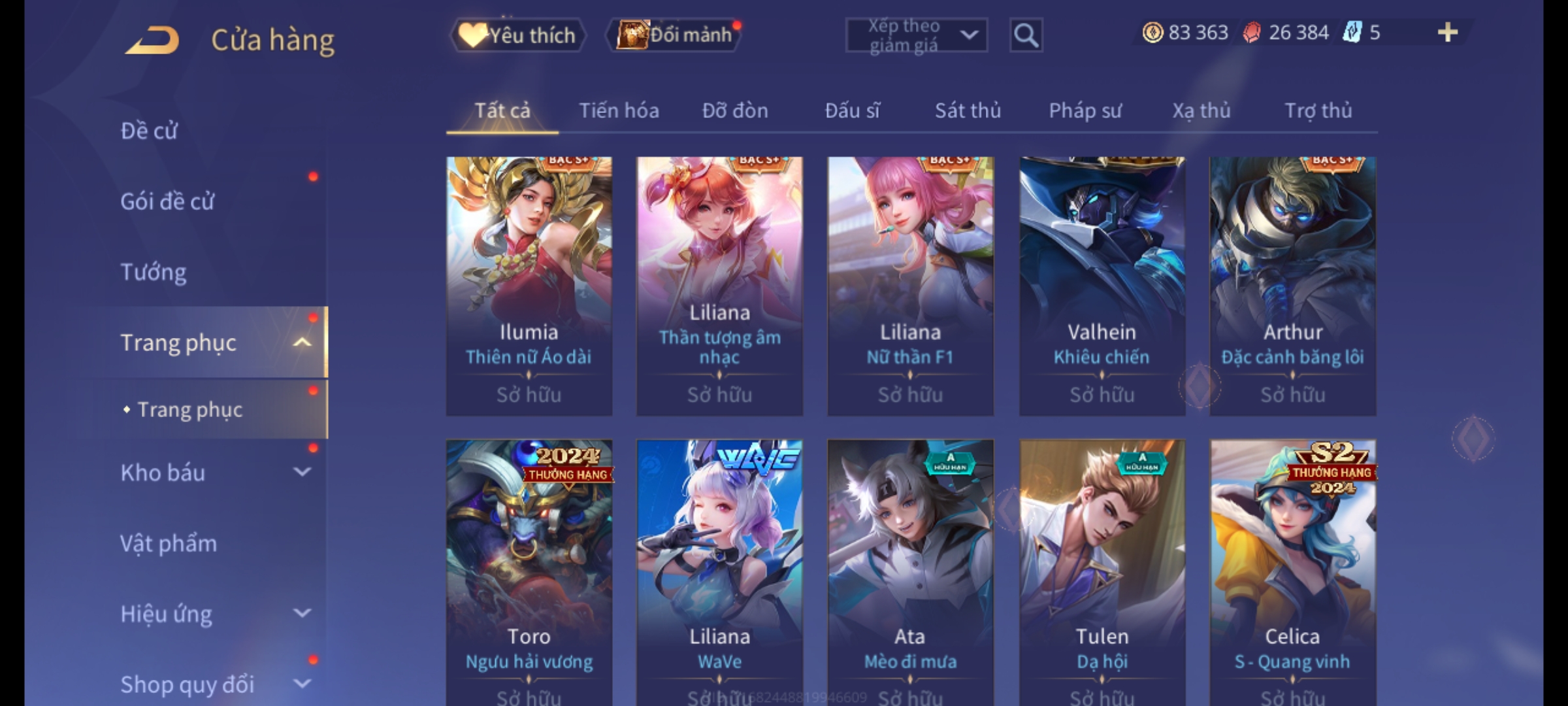Collapse the Trang phục sidebar section

[302, 343]
